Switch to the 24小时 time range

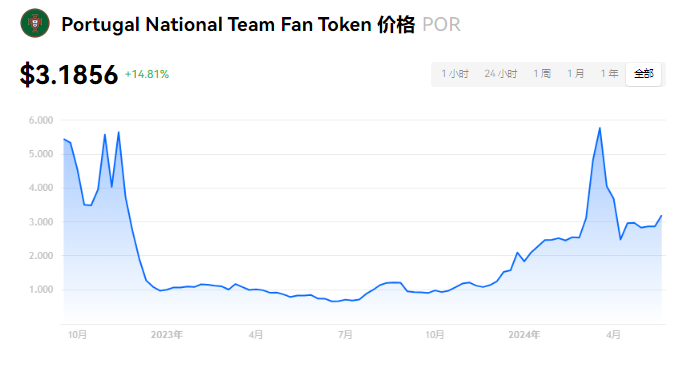(501, 74)
